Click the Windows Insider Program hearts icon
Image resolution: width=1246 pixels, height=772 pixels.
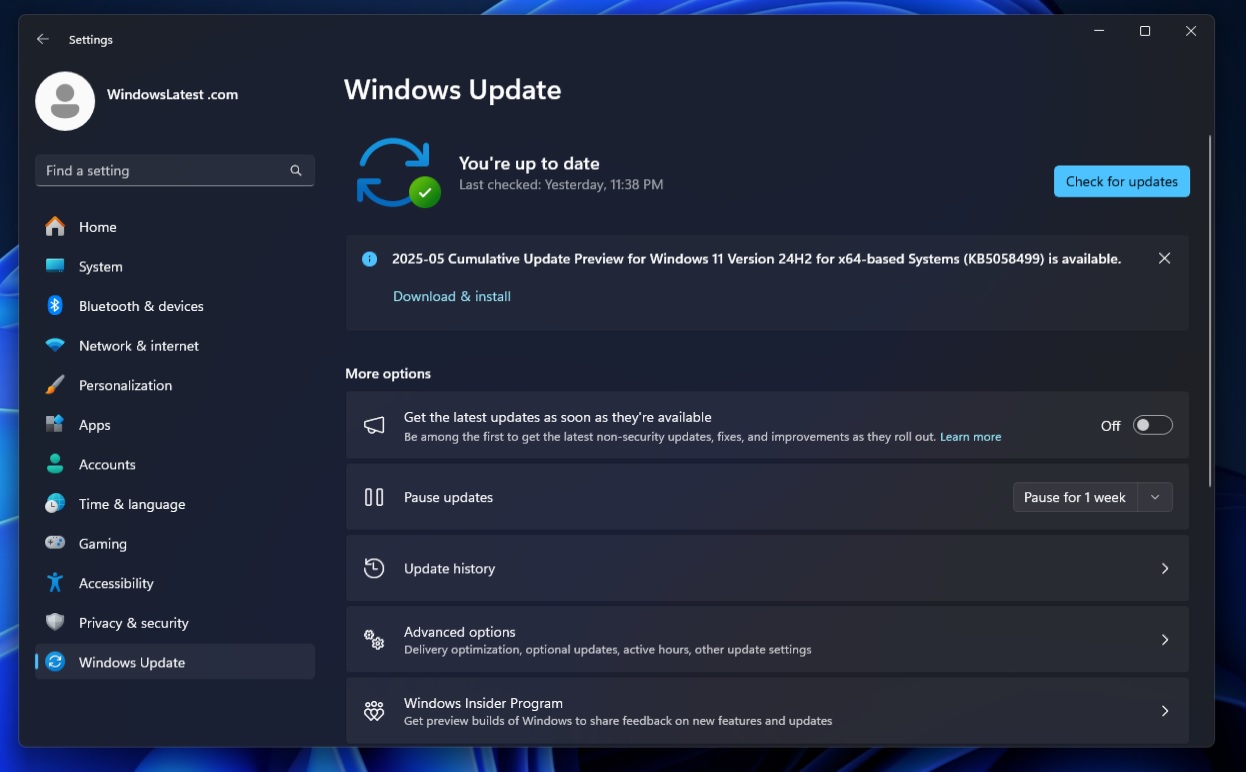click(374, 711)
